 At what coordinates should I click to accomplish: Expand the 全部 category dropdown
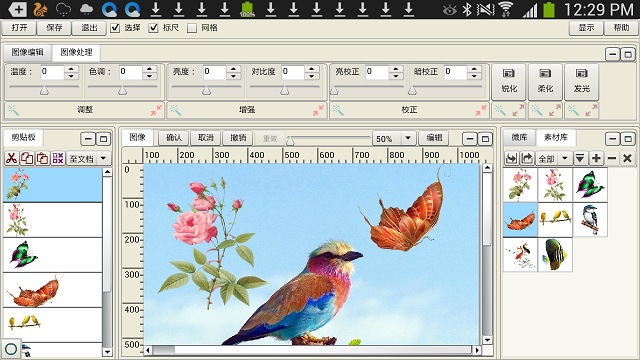pos(565,158)
